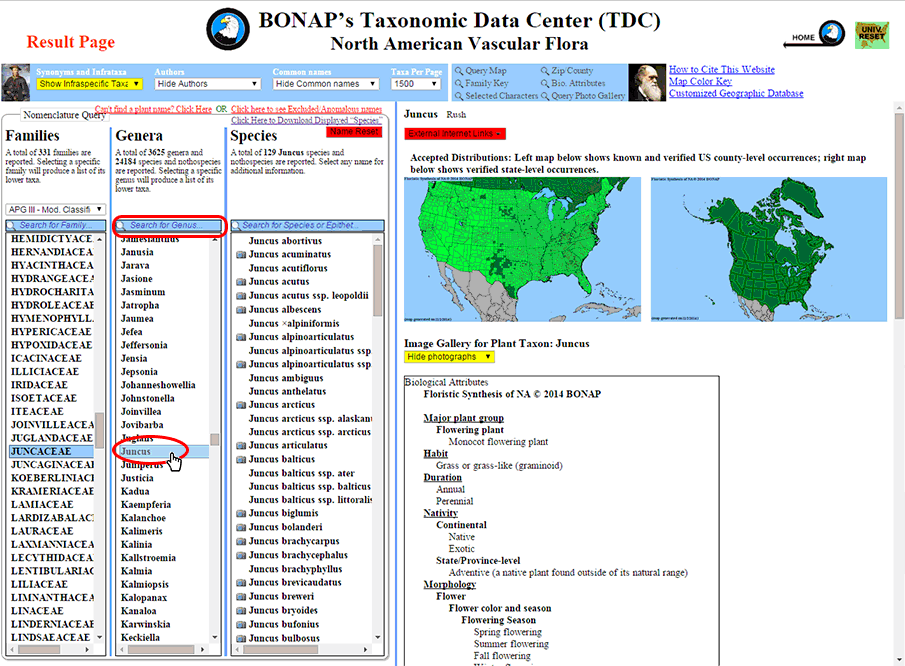Click camera icon beside Juncus biglumis
This screenshot has height=666, width=905.
pyautogui.click(x=241, y=514)
